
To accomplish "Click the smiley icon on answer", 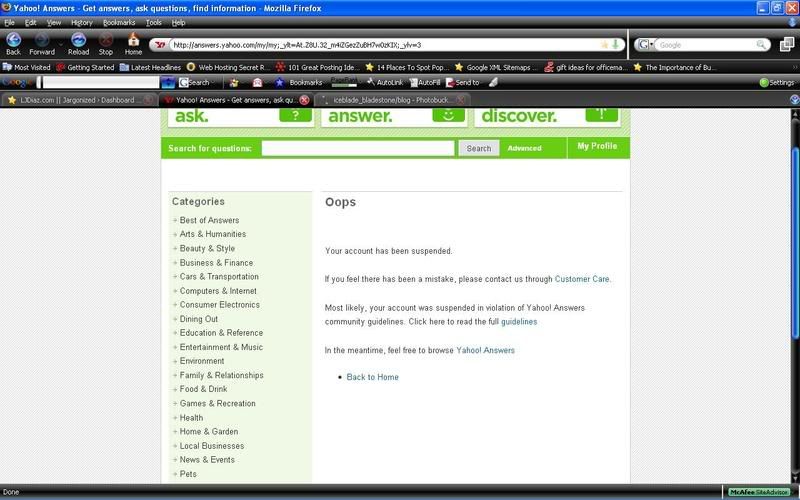I will tap(448, 115).
